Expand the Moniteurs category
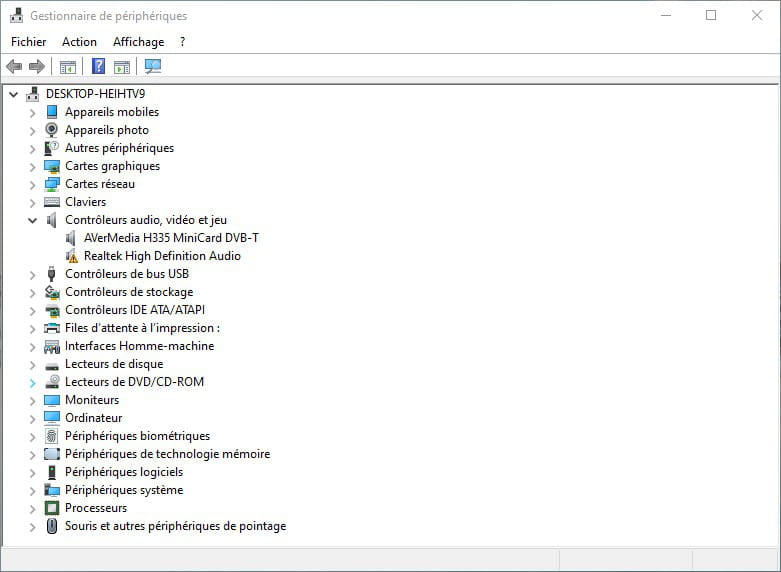 (32, 401)
